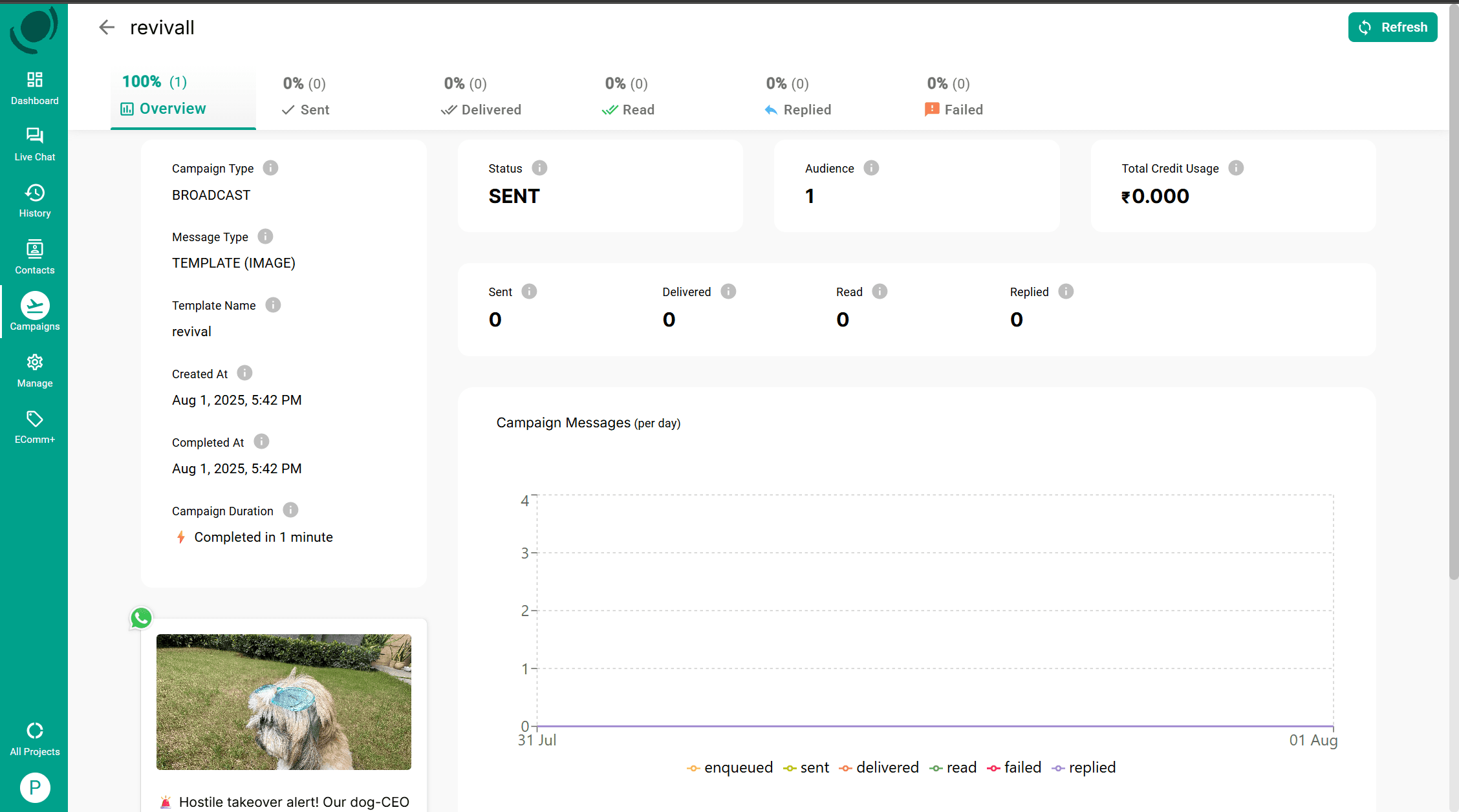Click the Refresh button
Image resolution: width=1459 pixels, height=812 pixels.
click(1392, 27)
